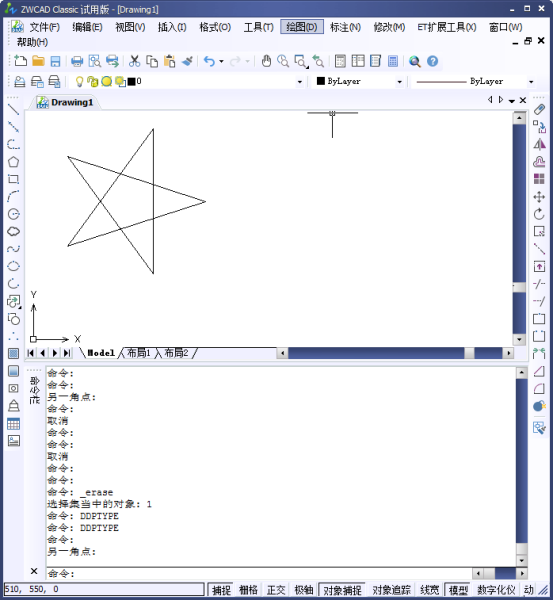Click the Print icon

[77, 61]
